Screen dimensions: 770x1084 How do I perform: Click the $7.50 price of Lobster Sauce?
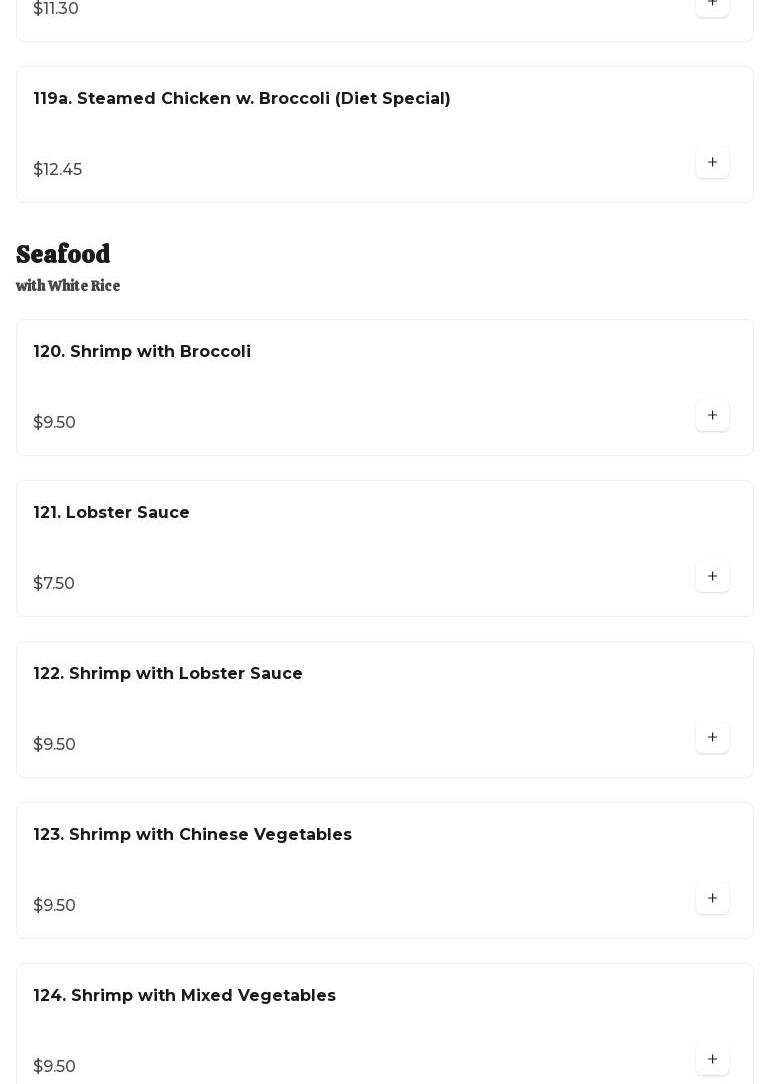point(54,583)
